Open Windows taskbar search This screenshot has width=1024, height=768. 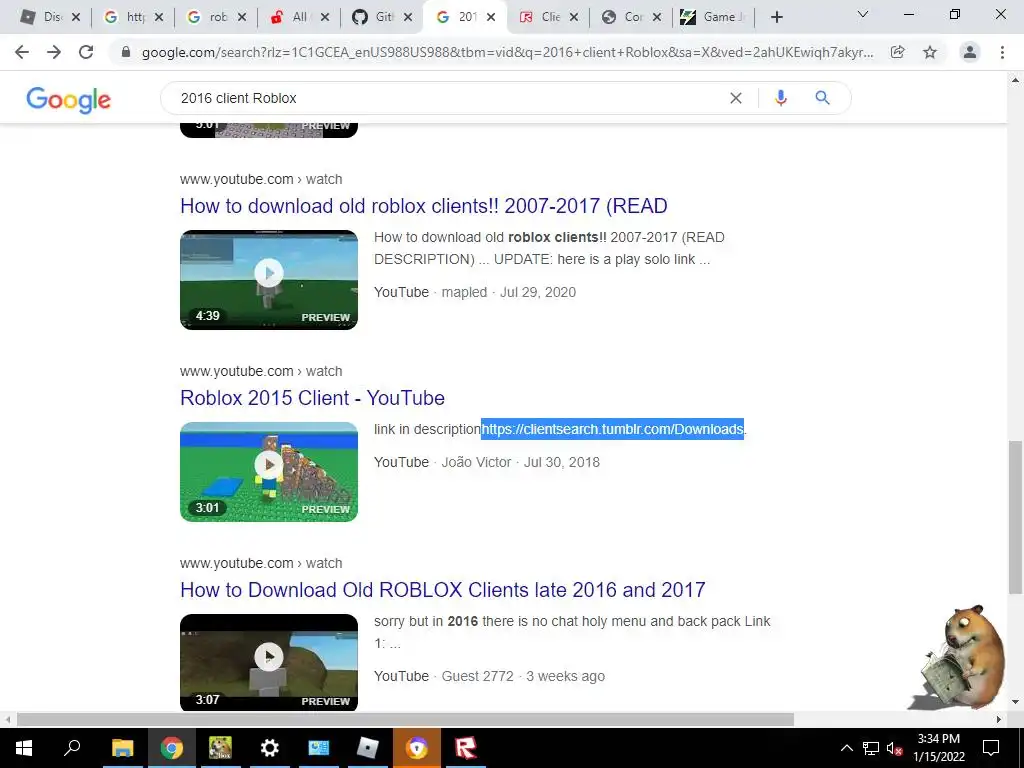pyautogui.click(x=72, y=748)
